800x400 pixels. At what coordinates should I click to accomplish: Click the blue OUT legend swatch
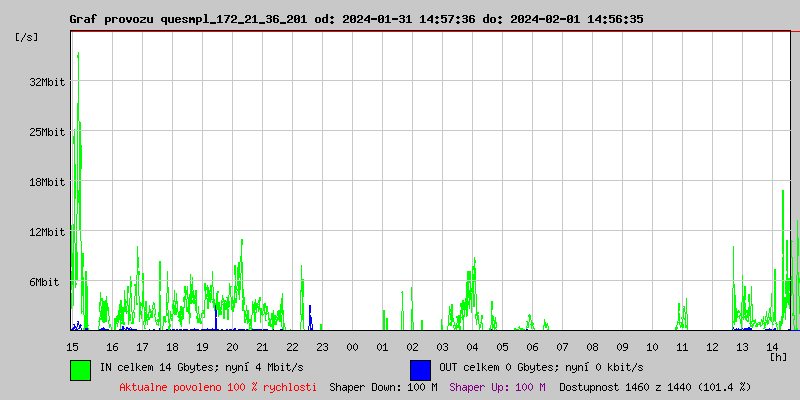[x=420, y=369]
